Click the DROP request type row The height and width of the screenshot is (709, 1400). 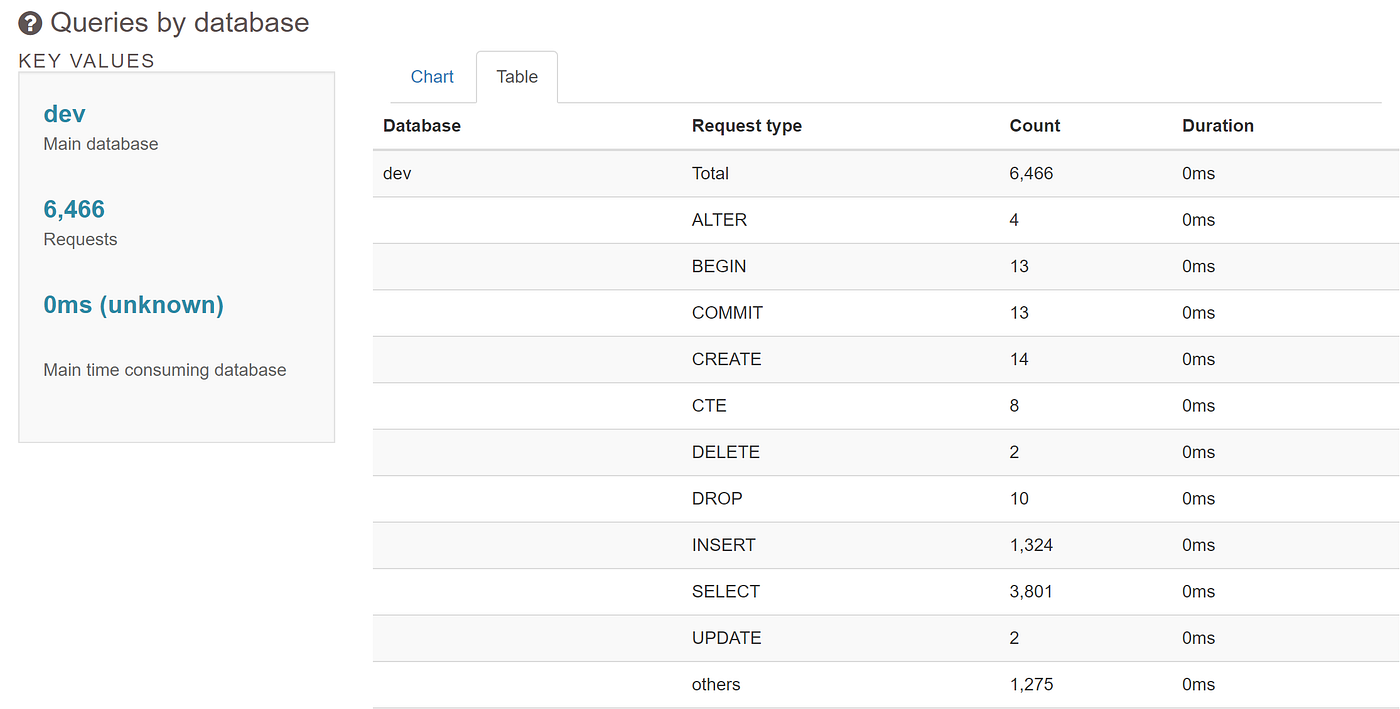tap(886, 499)
